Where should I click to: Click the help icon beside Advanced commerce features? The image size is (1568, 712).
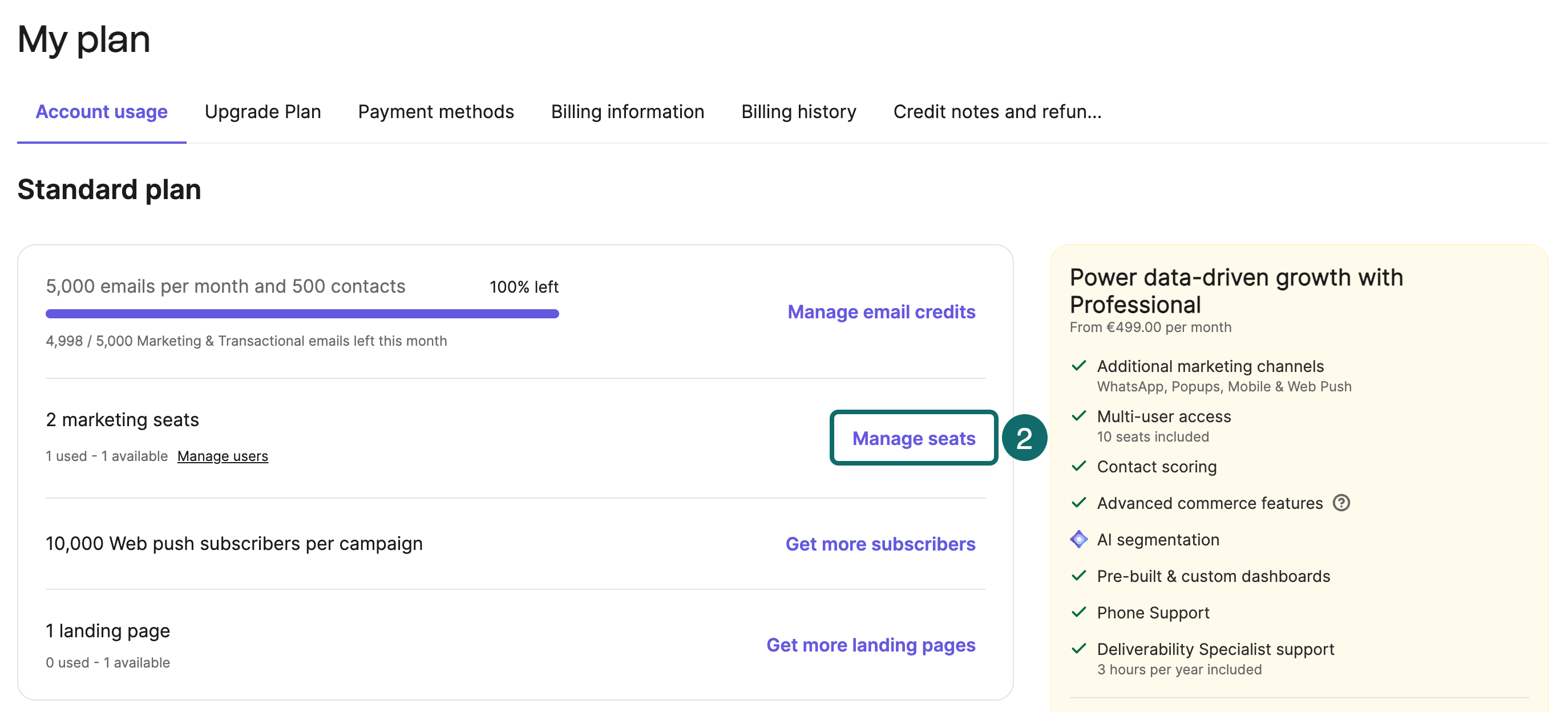pos(1341,503)
